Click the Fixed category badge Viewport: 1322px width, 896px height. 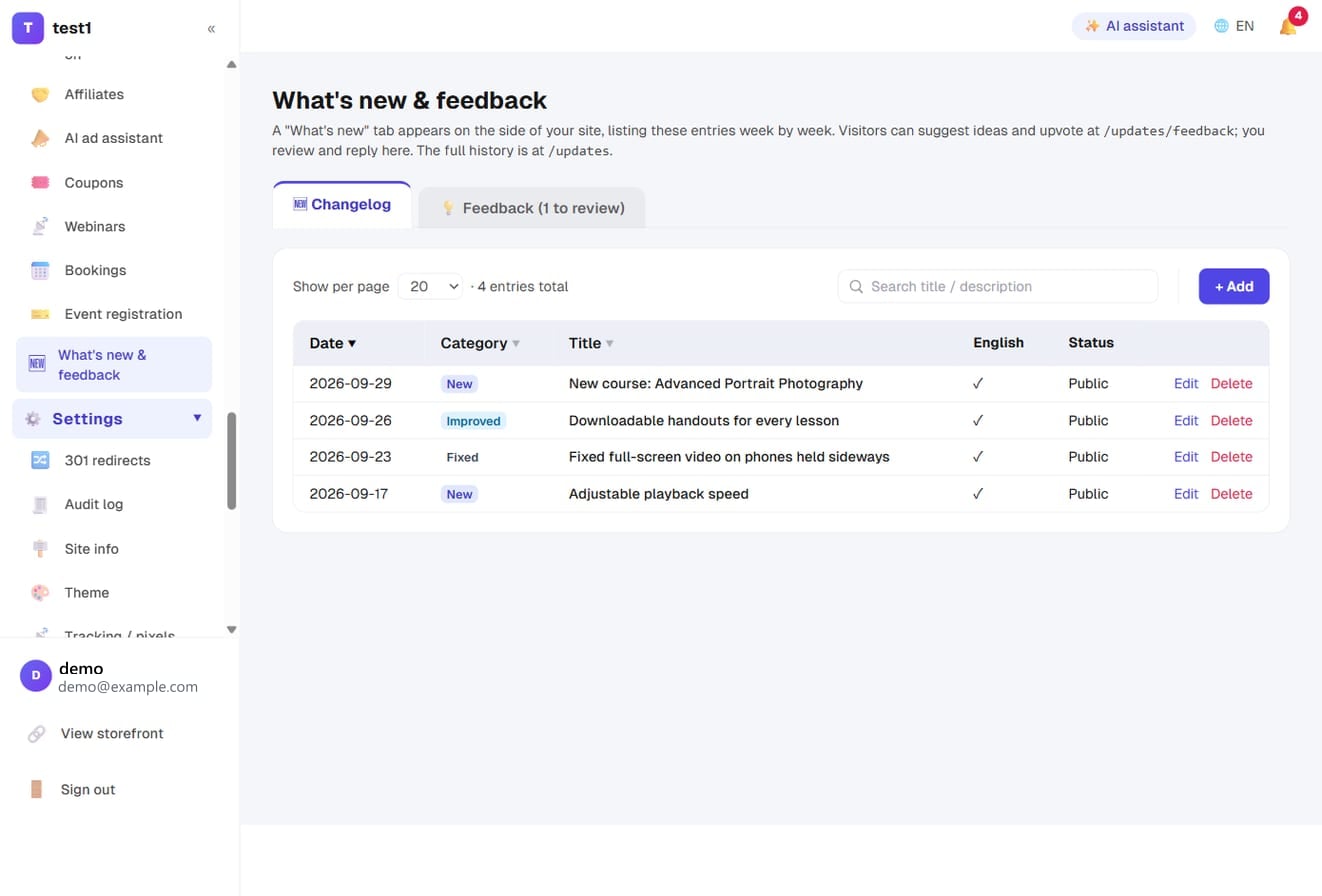point(462,457)
